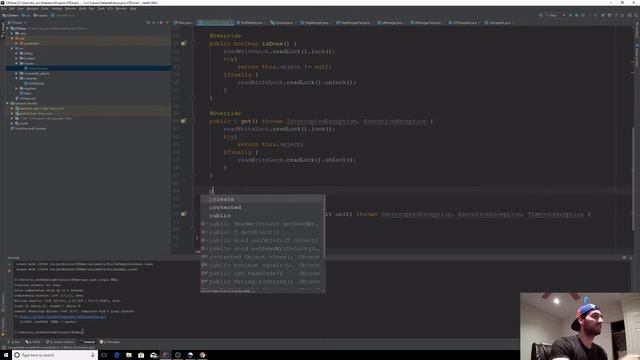The image size is (640, 360).
Task: Click the override gutter icon beside get()
Action: (x=183, y=121)
